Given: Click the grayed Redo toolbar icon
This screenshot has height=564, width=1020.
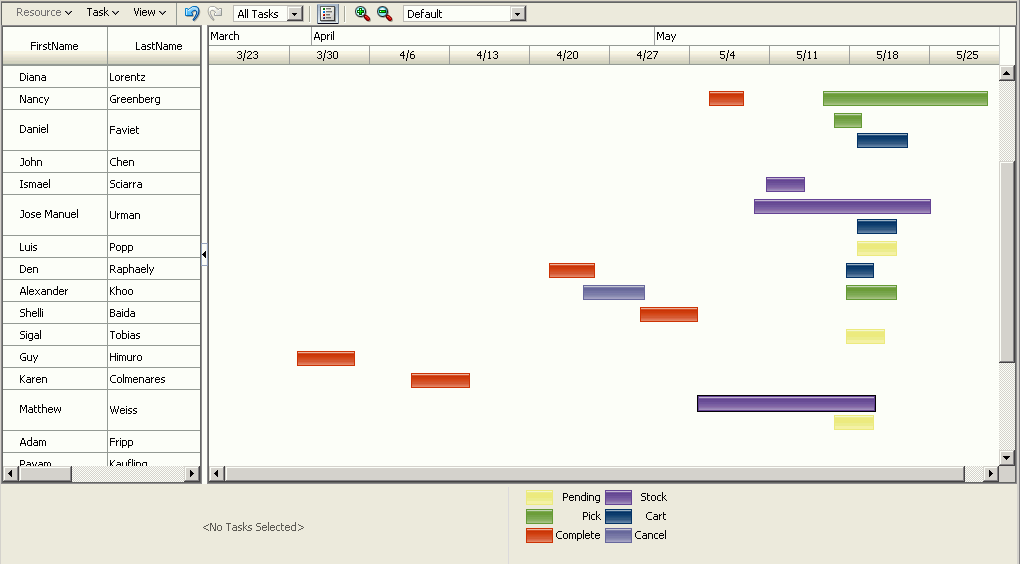Looking at the screenshot, I should [215, 13].
